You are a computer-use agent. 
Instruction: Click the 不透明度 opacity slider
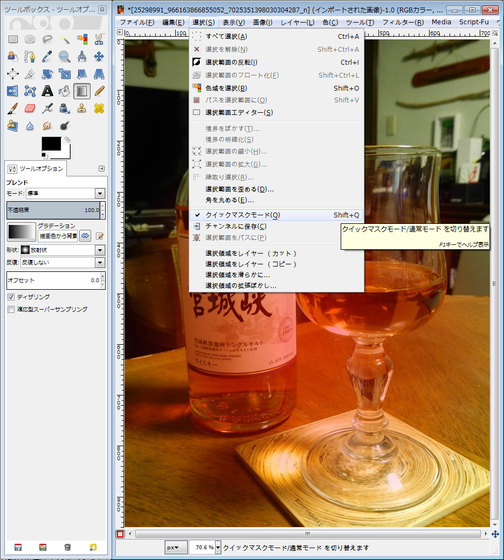(x=54, y=210)
